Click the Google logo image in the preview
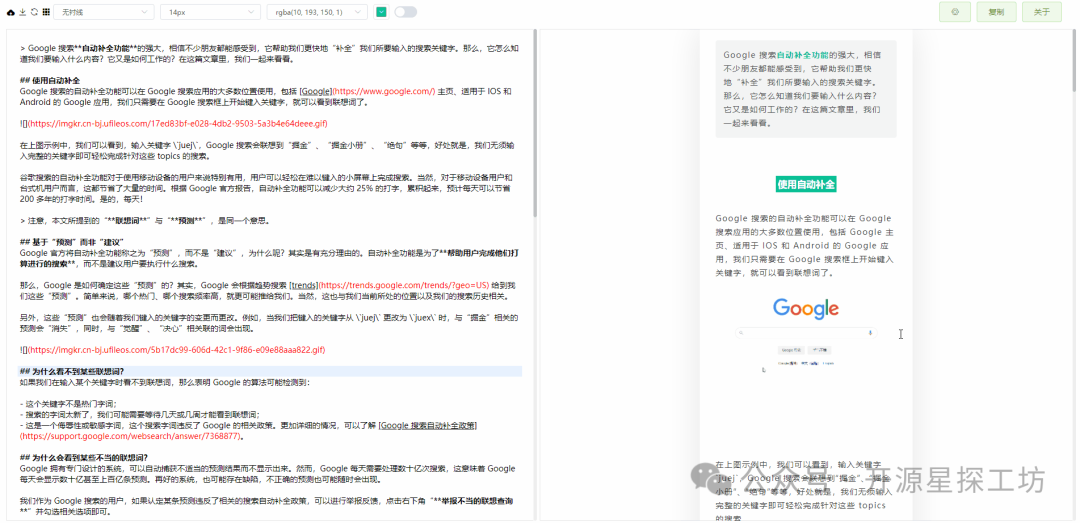Screen dimensions: 1080x523 tap(806, 308)
